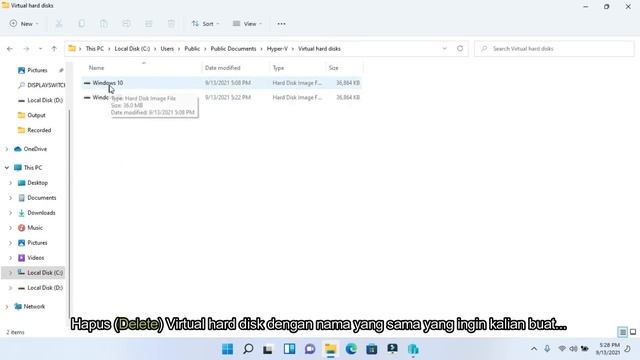Open the address bar history dropdown

pos(444,49)
